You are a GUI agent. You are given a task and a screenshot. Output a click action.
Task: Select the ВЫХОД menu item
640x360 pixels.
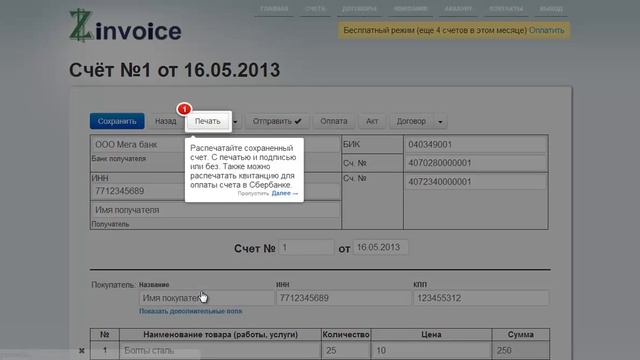click(551, 9)
